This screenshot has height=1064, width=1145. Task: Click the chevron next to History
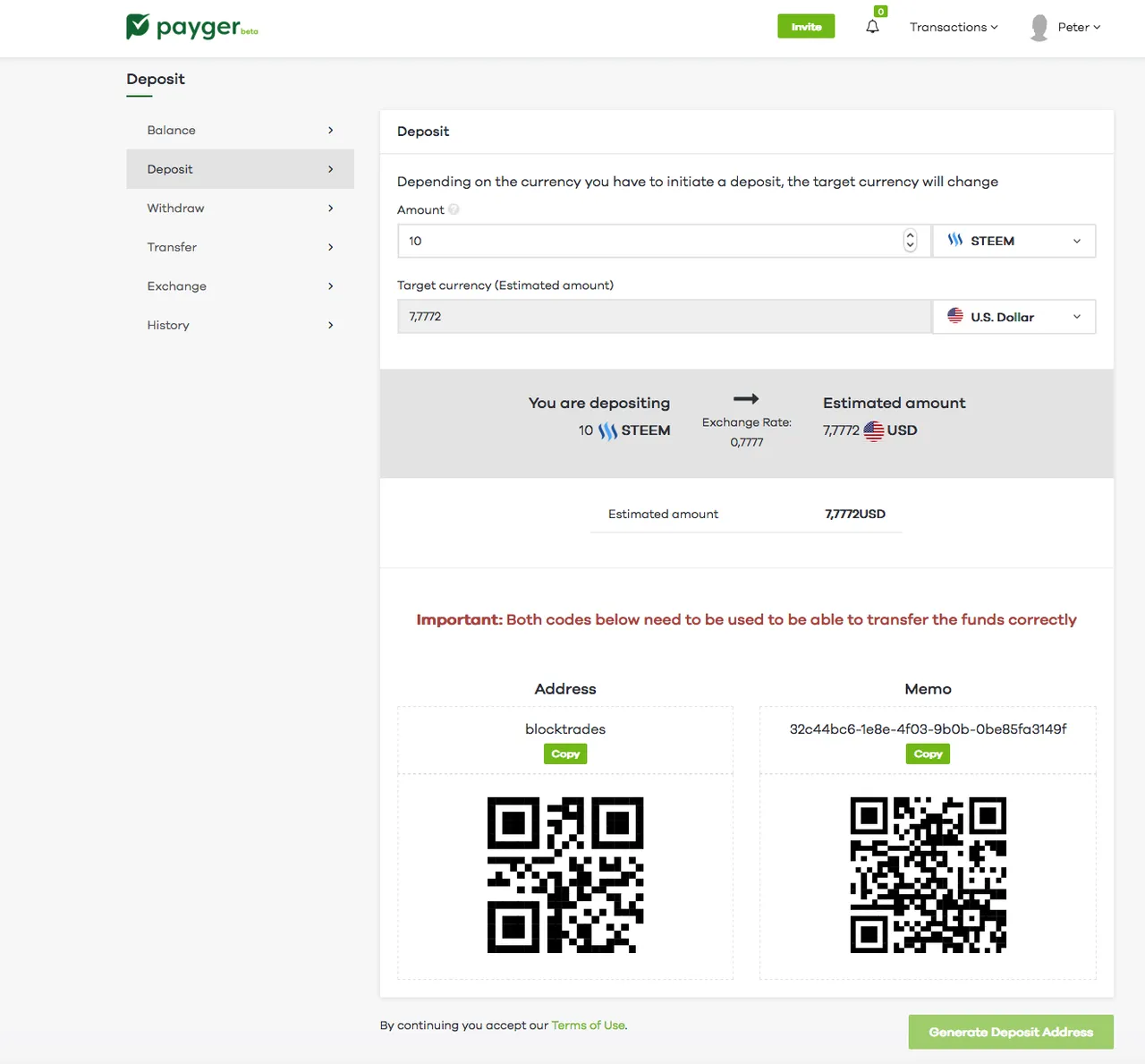(330, 325)
